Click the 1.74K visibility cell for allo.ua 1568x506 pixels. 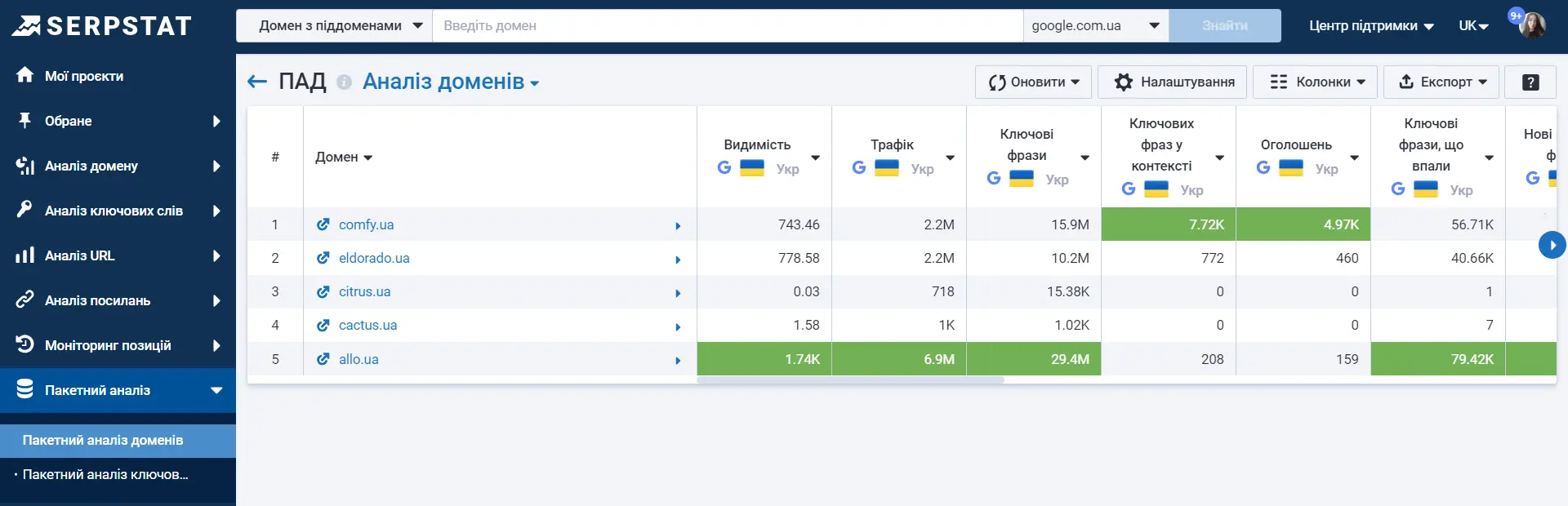pyautogui.click(x=764, y=359)
